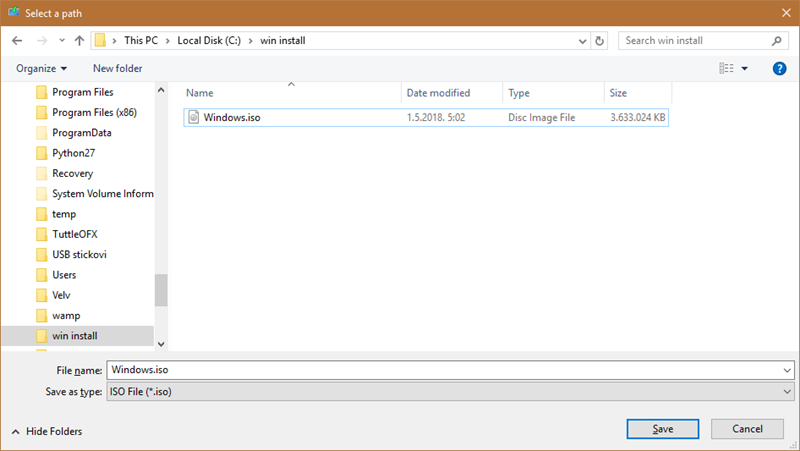The image size is (800, 451).
Task: Expand the view options dropdown arrow
Action: pyautogui.click(x=745, y=69)
